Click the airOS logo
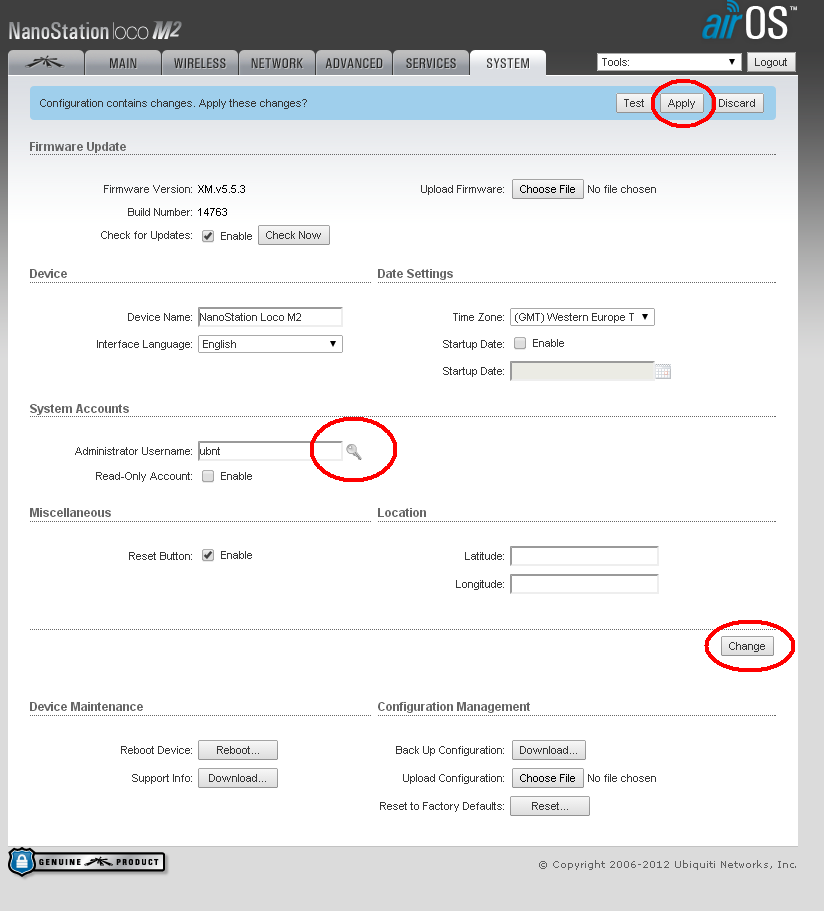 point(748,22)
